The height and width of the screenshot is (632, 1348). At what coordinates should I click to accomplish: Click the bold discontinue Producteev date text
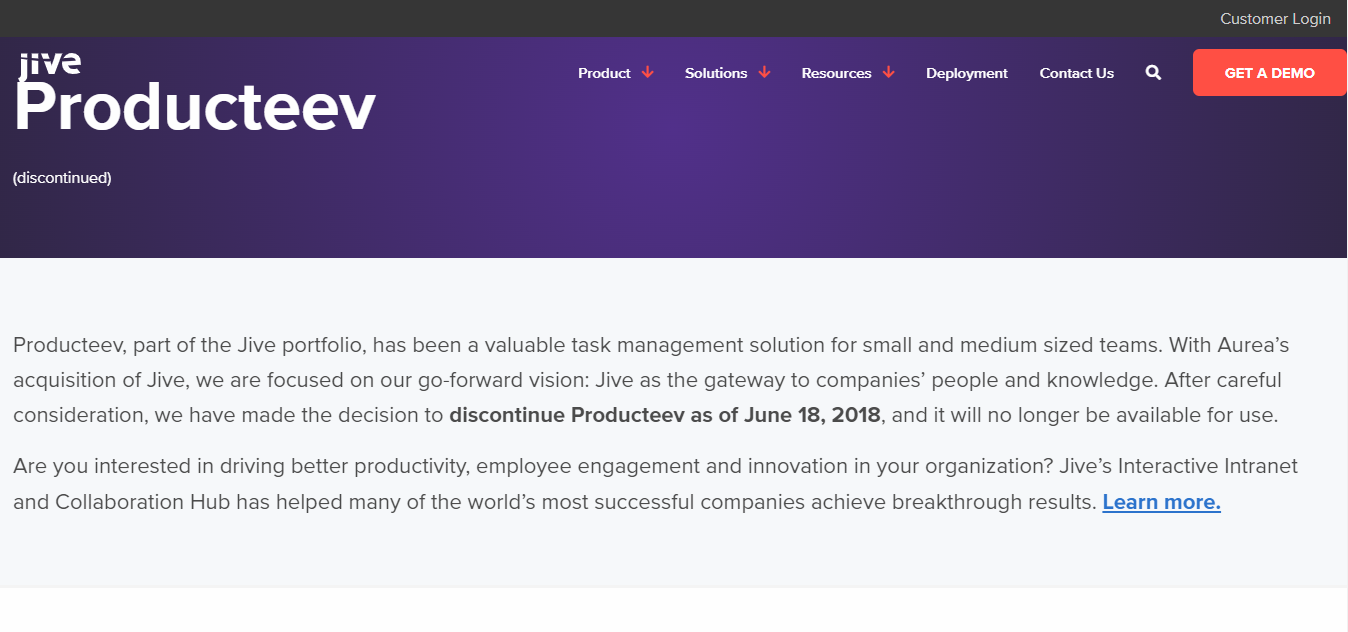coord(665,415)
